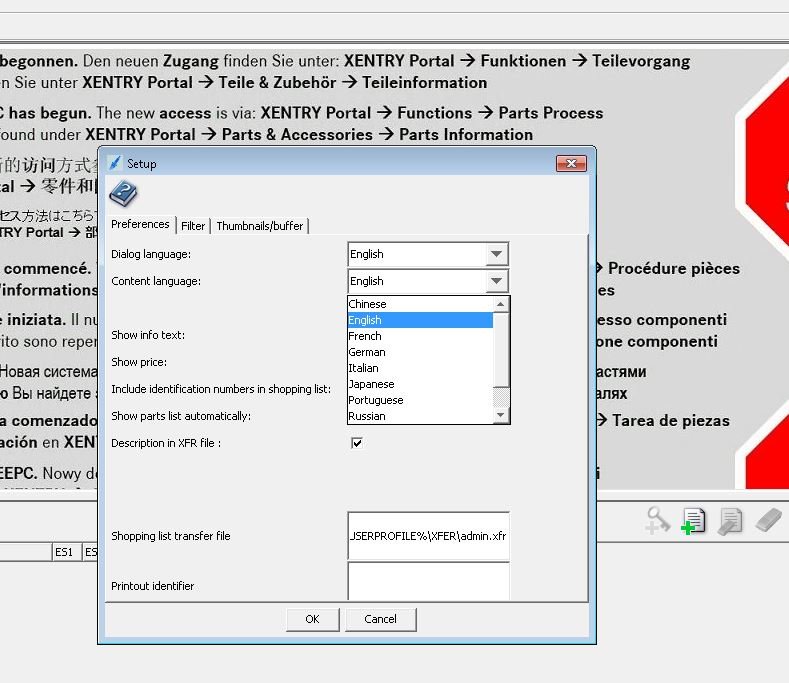This screenshot has height=683, width=789.
Task: Open the Dialog language dropdown
Action: pos(496,254)
